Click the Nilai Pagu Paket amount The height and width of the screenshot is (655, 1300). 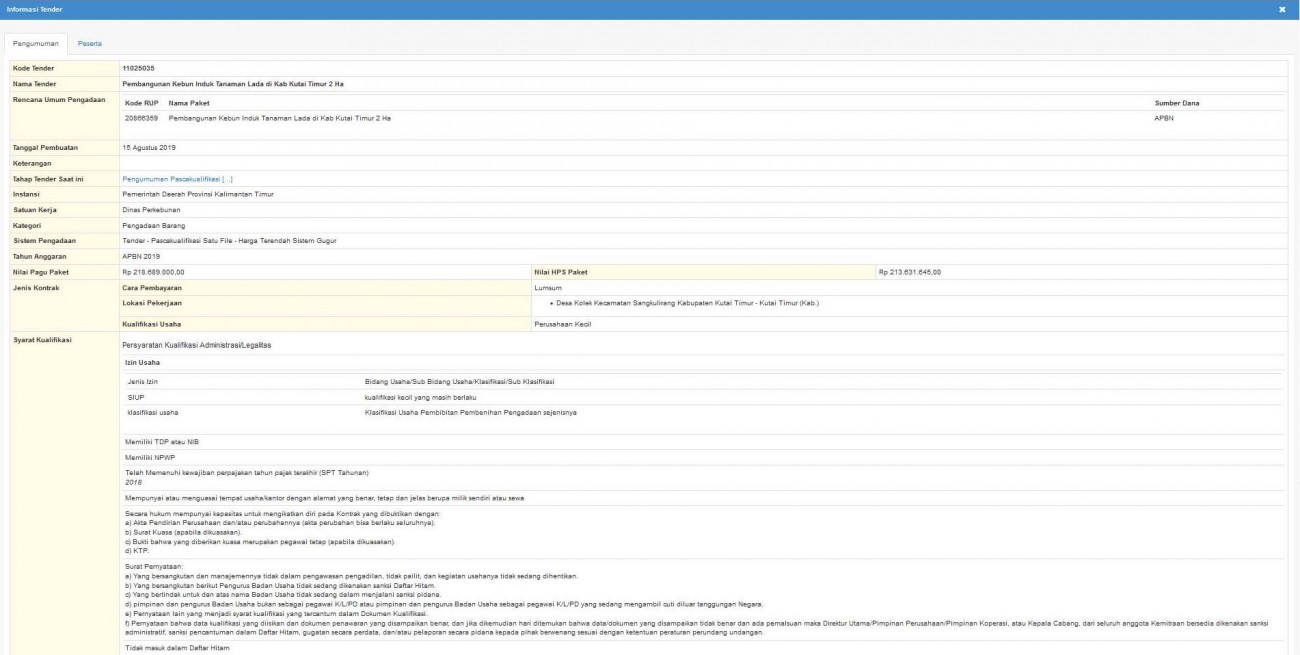153,271
